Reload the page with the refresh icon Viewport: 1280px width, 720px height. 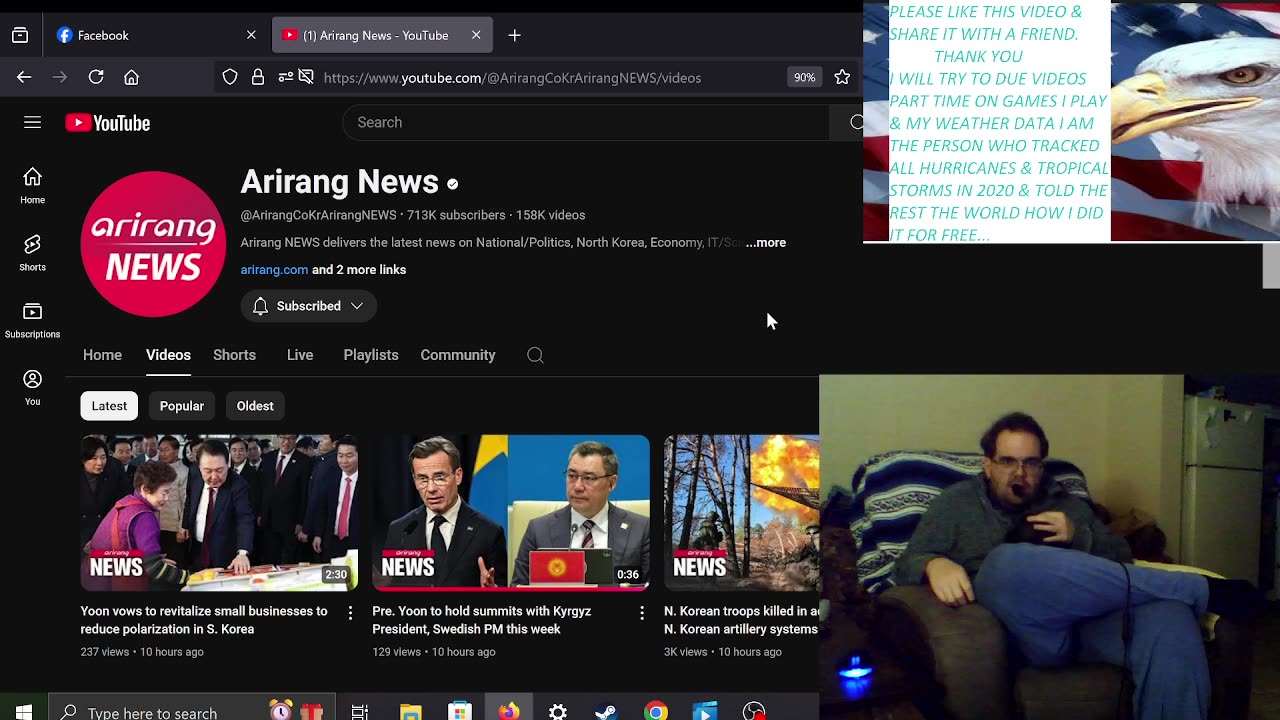tap(96, 77)
